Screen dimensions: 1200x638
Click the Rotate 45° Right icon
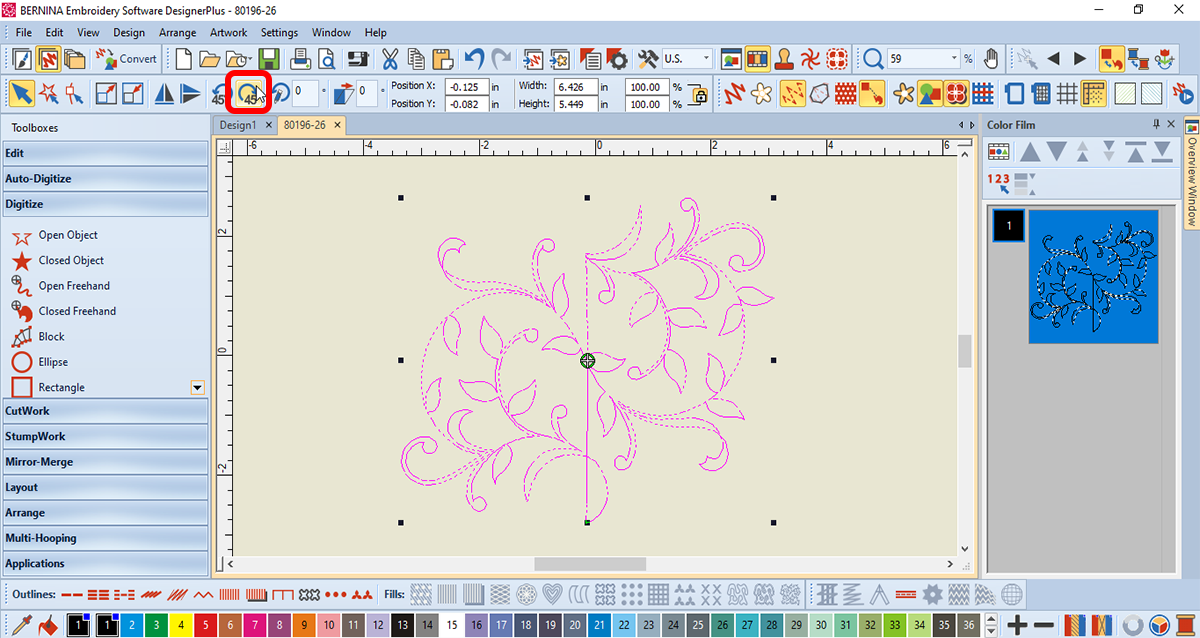(247, 94)
